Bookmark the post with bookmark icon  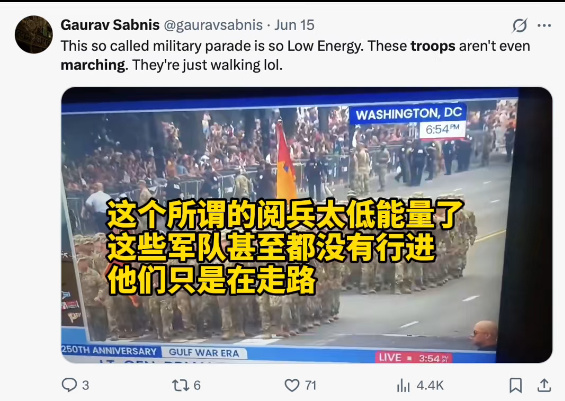pyautogui.click(x=516, y=385)
